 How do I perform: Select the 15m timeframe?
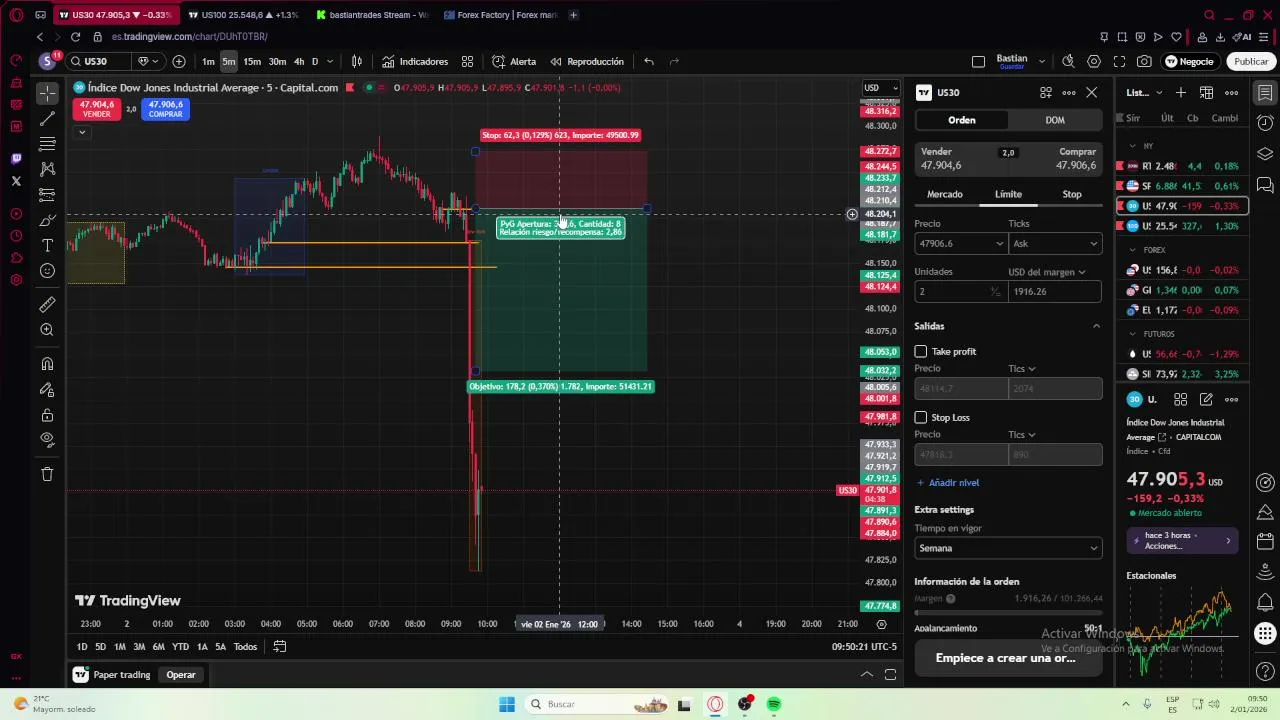coord(252,62)
